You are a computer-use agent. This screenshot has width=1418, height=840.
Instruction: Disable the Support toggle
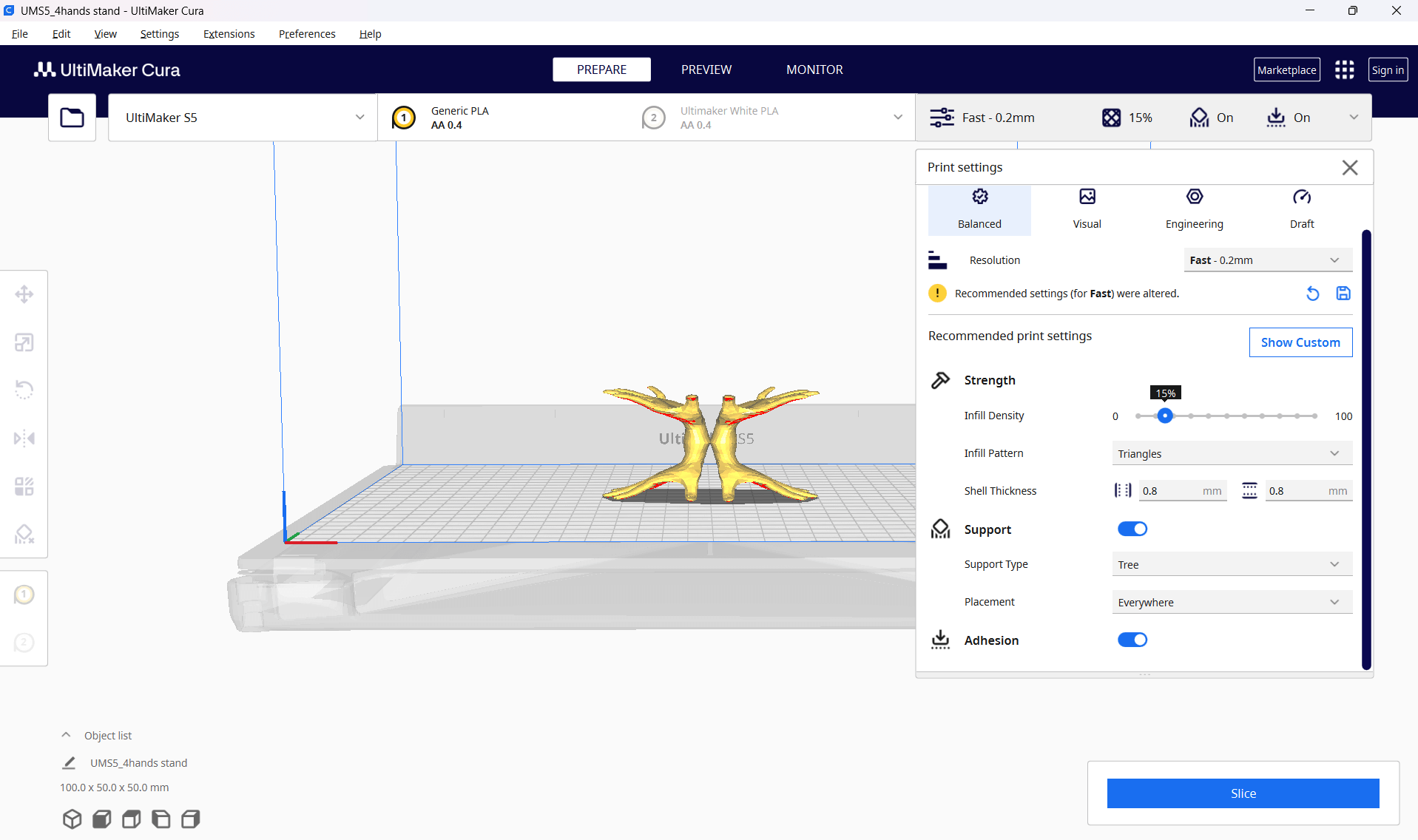pos(1132,529)
